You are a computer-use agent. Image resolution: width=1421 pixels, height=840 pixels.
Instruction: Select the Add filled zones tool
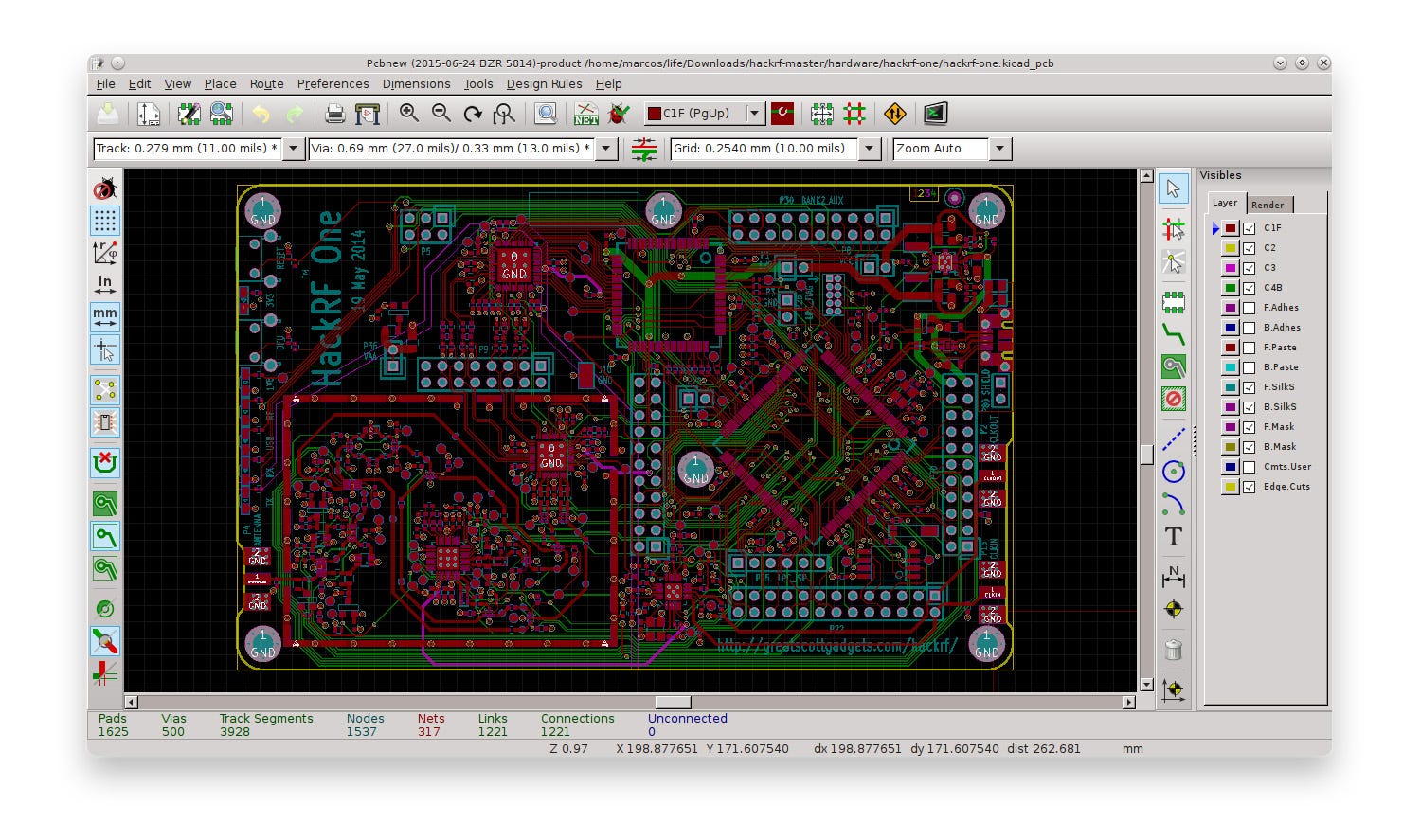1174,366
